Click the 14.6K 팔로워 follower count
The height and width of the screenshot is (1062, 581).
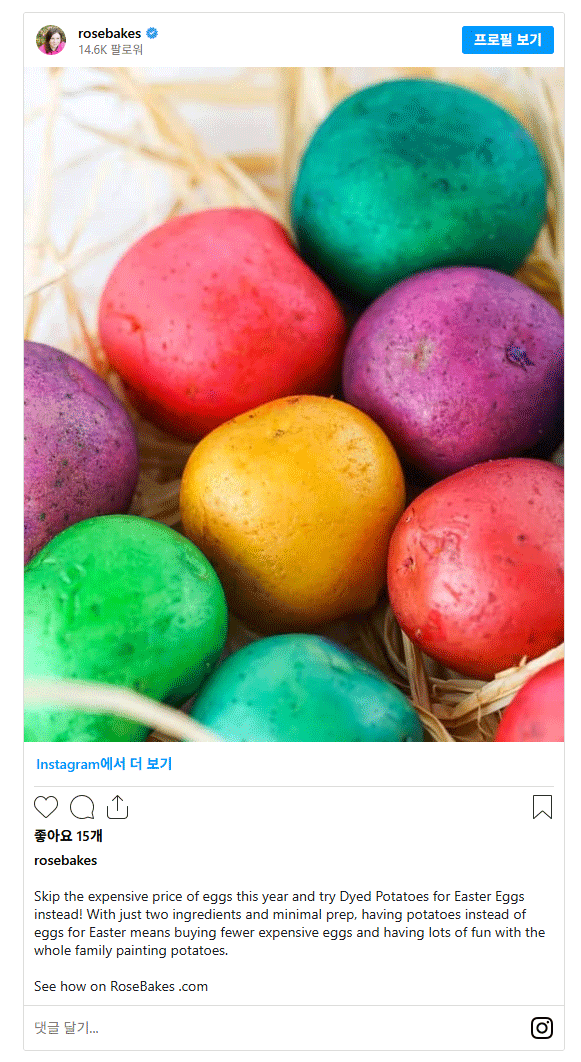tap(110, 49)
